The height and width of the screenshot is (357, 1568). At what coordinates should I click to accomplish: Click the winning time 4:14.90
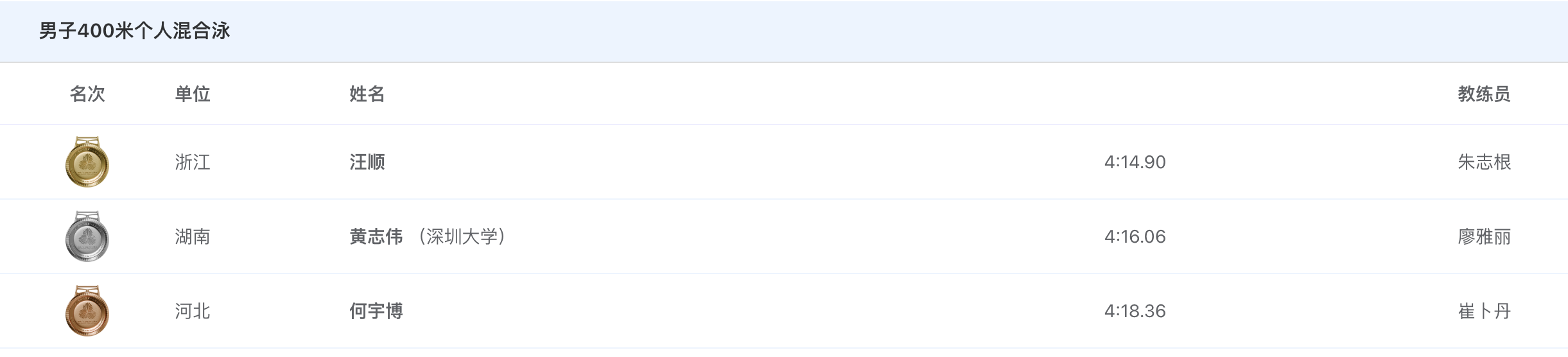pyautogui.click(x=1135, y=162)
